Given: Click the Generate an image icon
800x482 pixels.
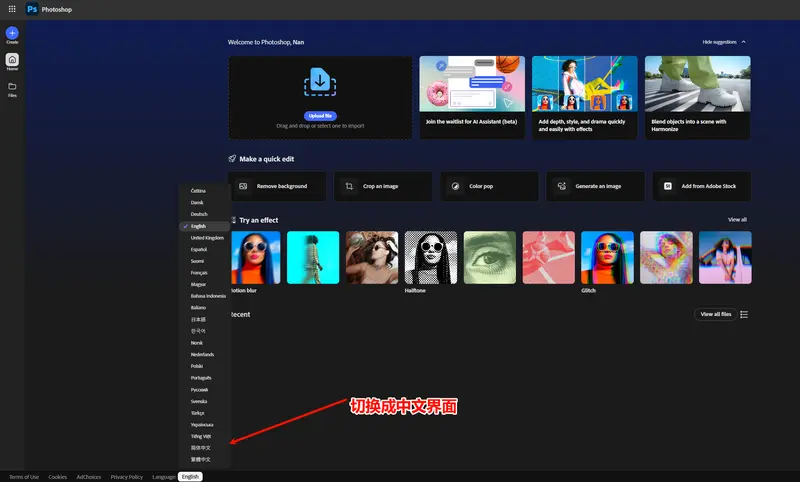Looking at the screenshot, I should [x=561, y=186].
